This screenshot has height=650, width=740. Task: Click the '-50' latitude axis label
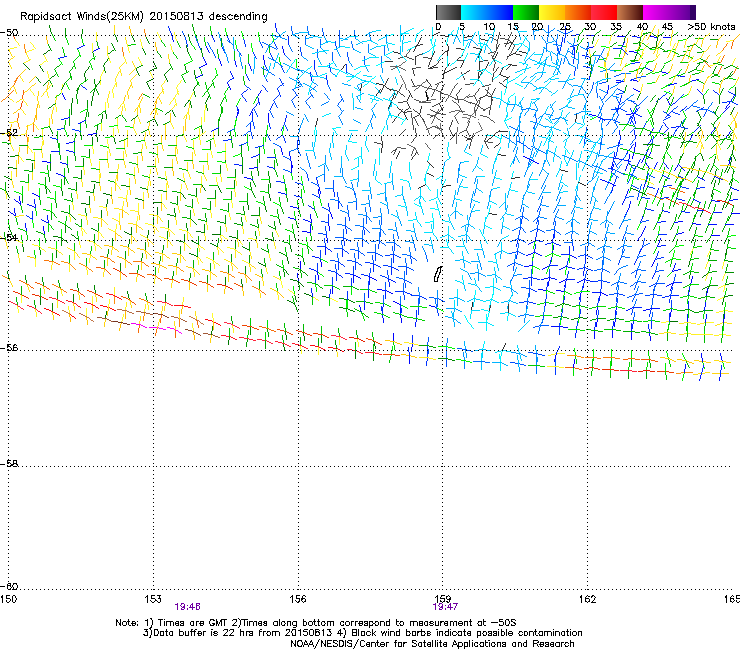pyautogui.click(x=9, y=33)
